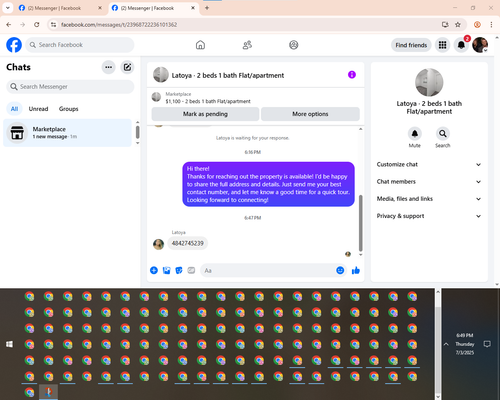Search in conversation using magnifier icon

(443, 134)
